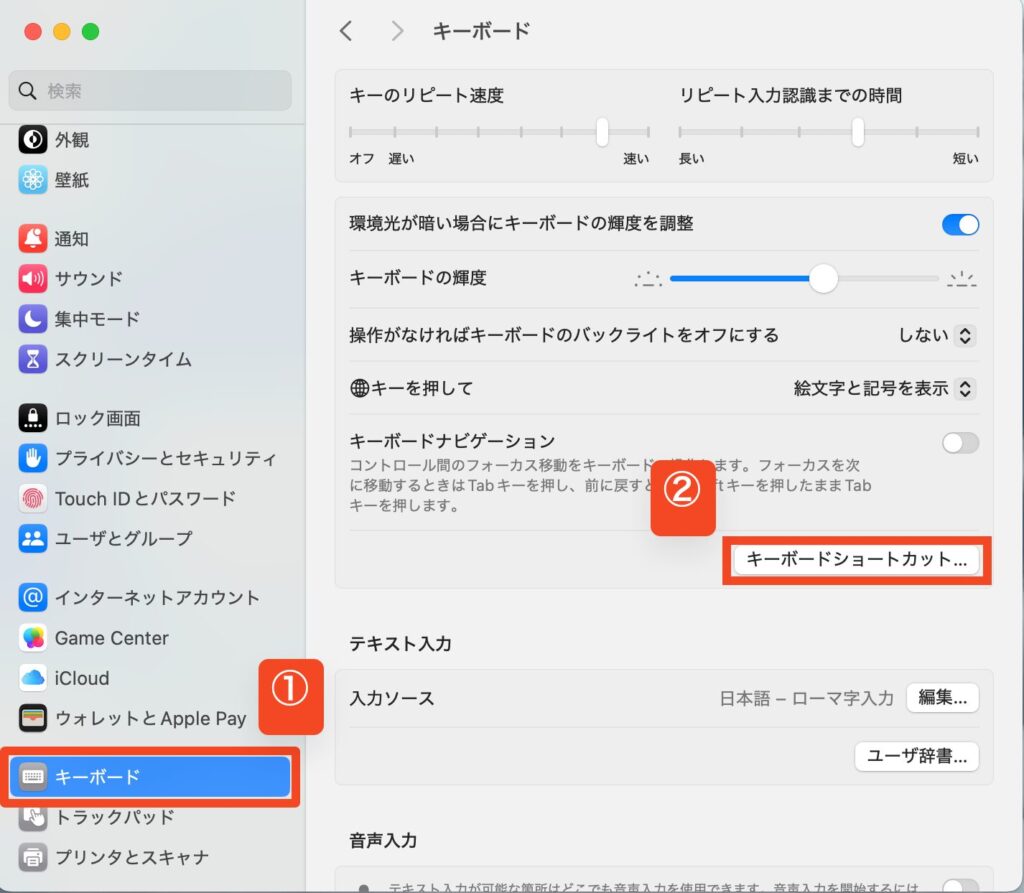The height and width of the screenshot is (893, 1024).
Task: Open the Game Center icon
Action: click(33, 638)
